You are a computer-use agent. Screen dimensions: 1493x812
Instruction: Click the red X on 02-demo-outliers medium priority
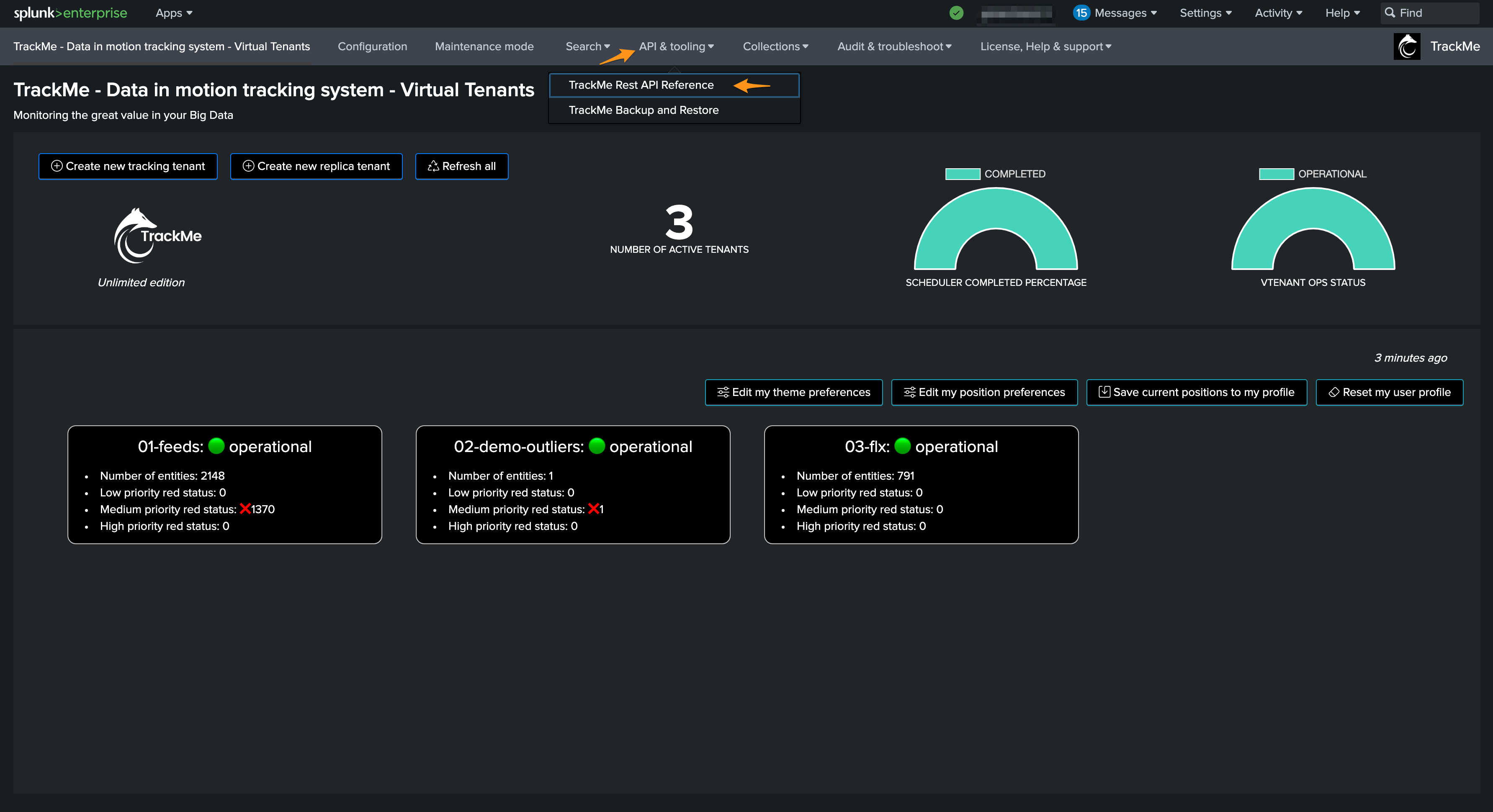(x=593, y=509)
